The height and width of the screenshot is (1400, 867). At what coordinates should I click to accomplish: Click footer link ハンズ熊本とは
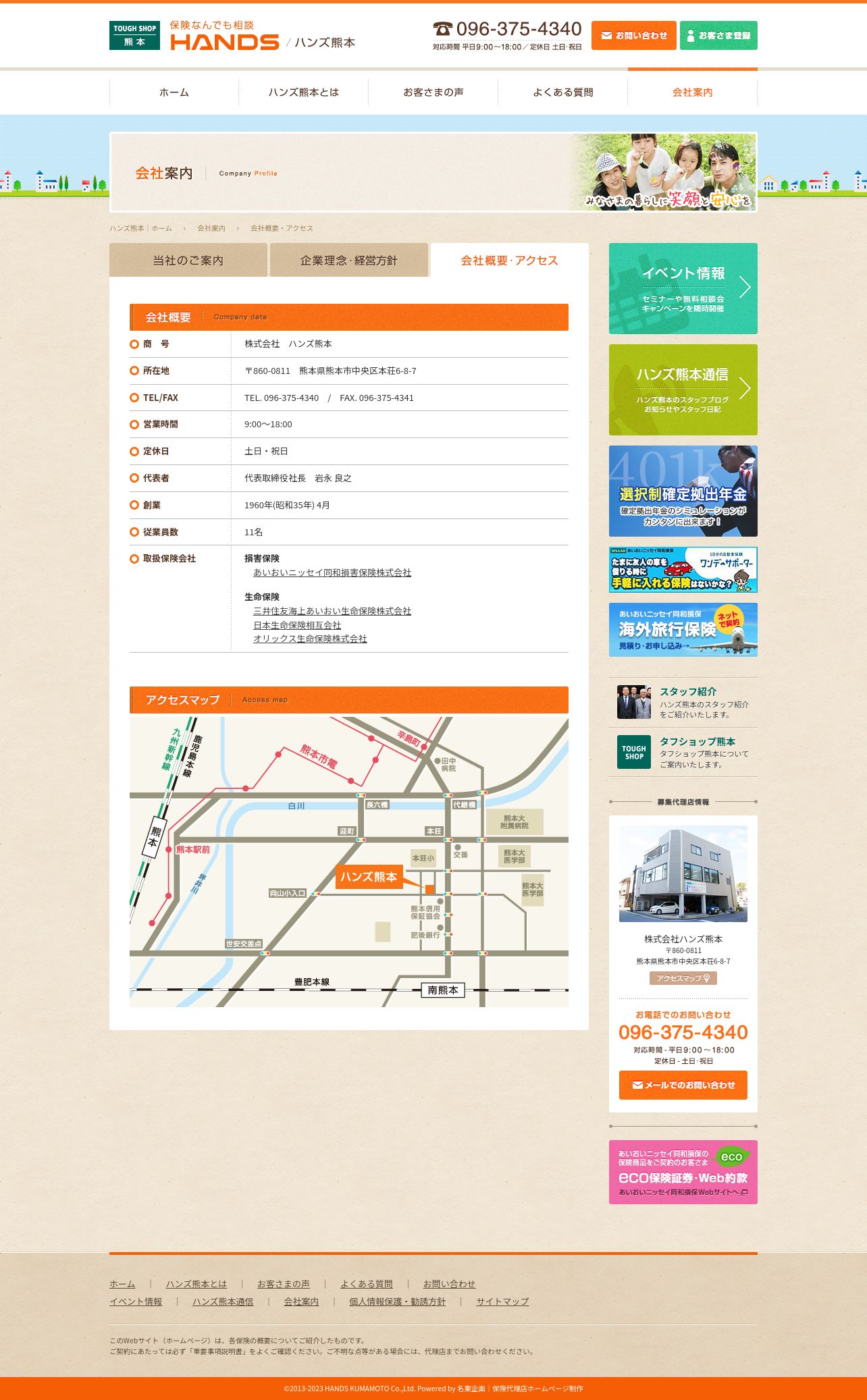pyautogui.click(x=196, y=1284)
